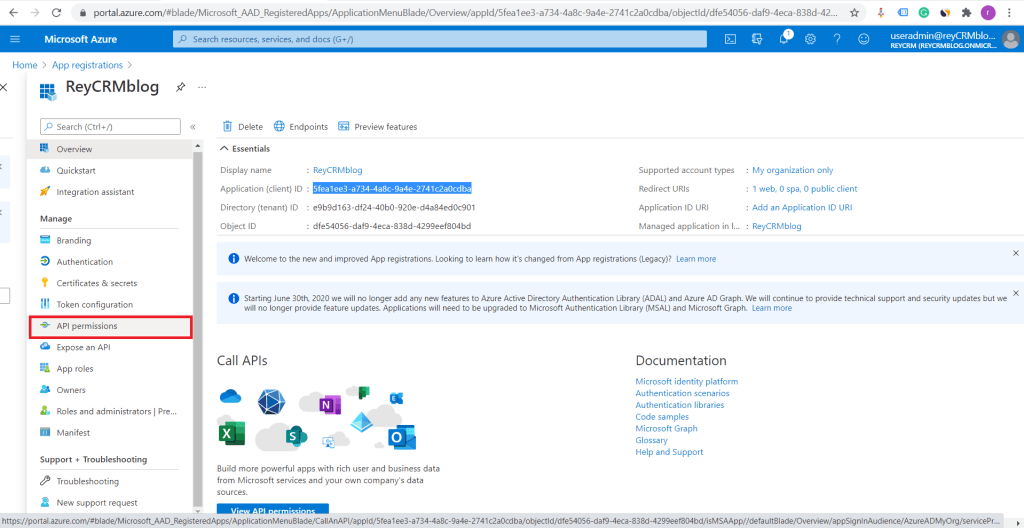This screenshot has height=528, width=1024.
Task: Click the View API permissions button
Action: (x=272, y=511)
